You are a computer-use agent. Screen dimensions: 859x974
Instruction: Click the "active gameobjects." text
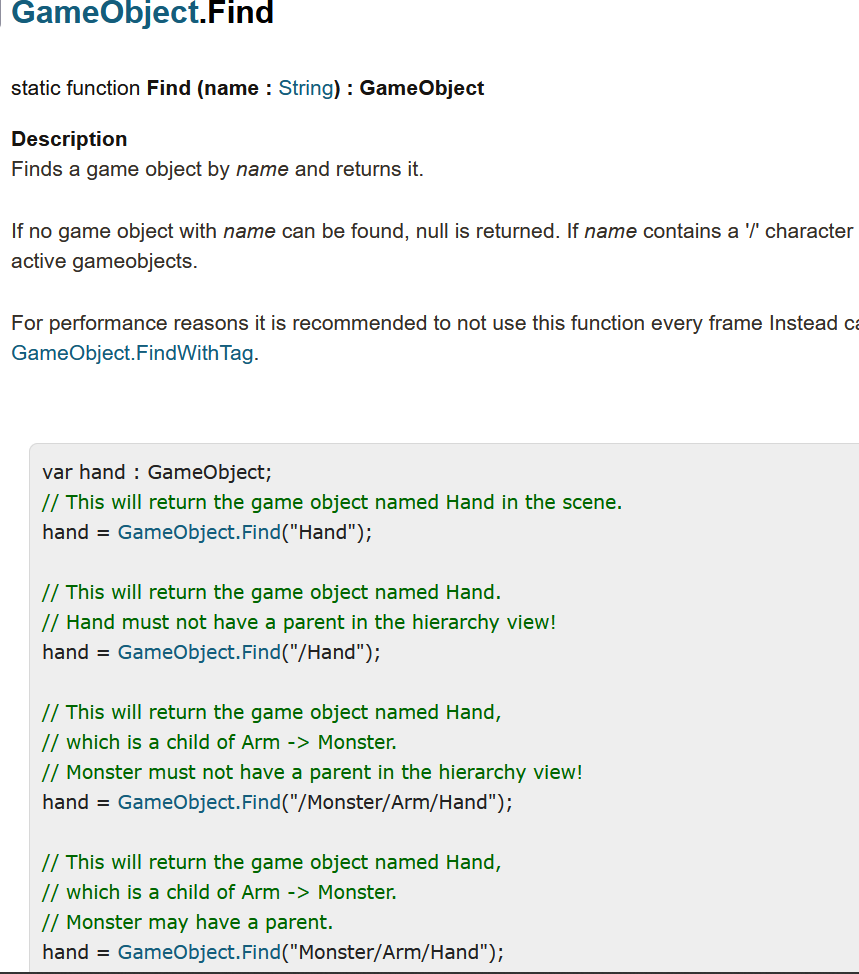coord(104,262)
